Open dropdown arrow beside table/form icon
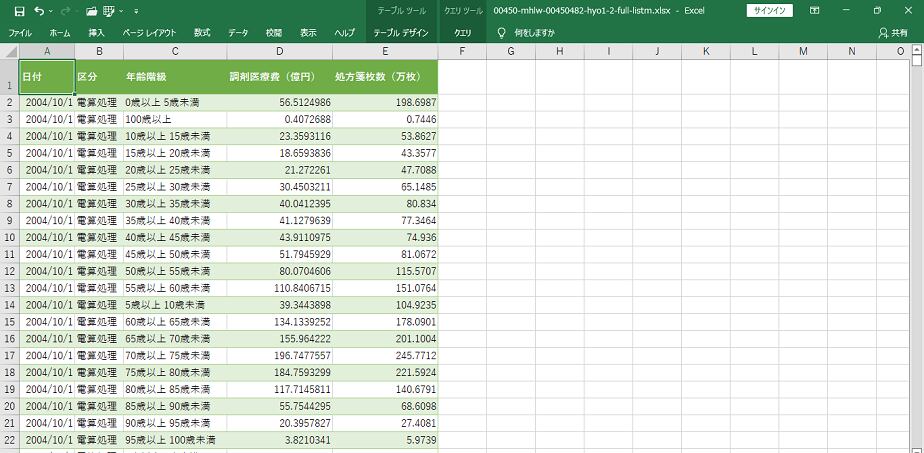 pyautogui.click(x=120, y=11)
